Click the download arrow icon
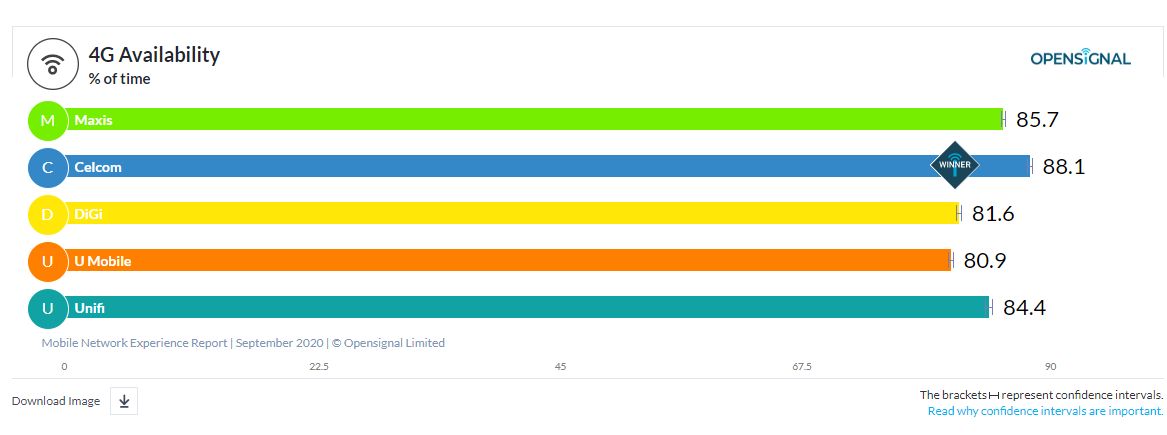 pyautogui.click(x=124, y=401)
